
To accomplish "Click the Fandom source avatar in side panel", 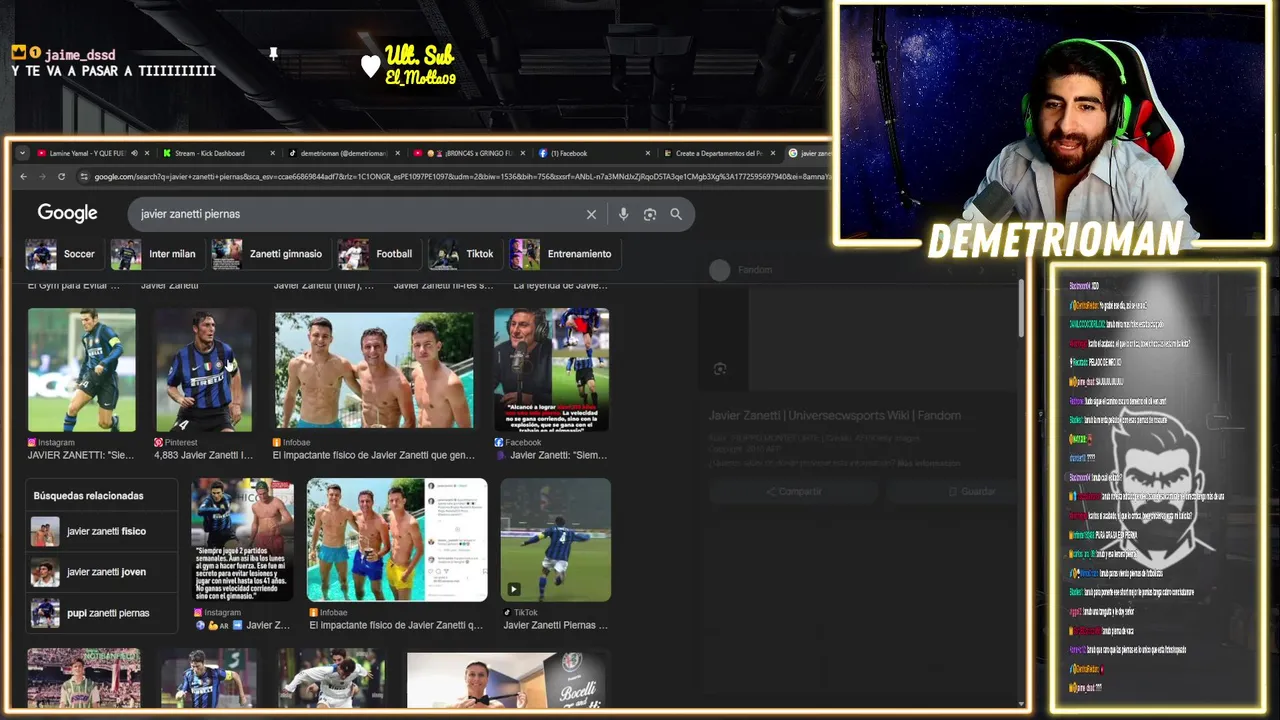I will tap(719, 270).
